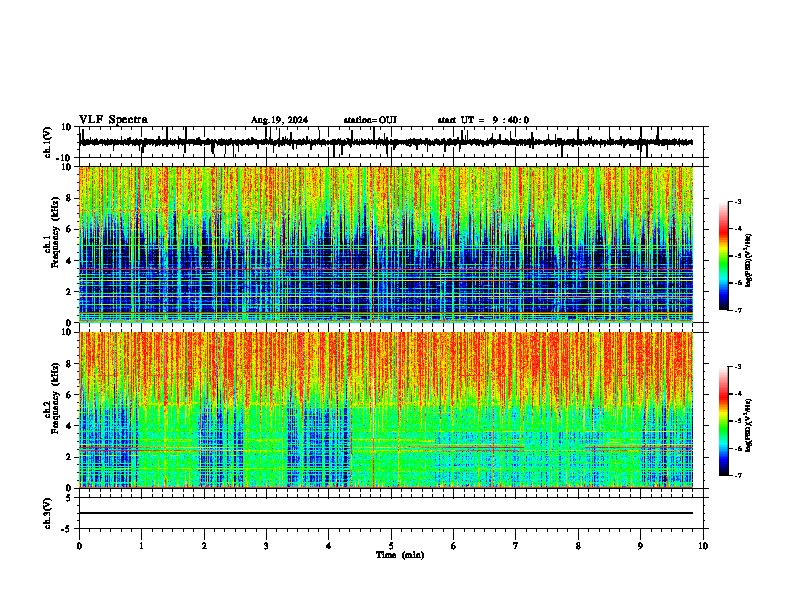Click time axis tick label "8"

(578, 546)
